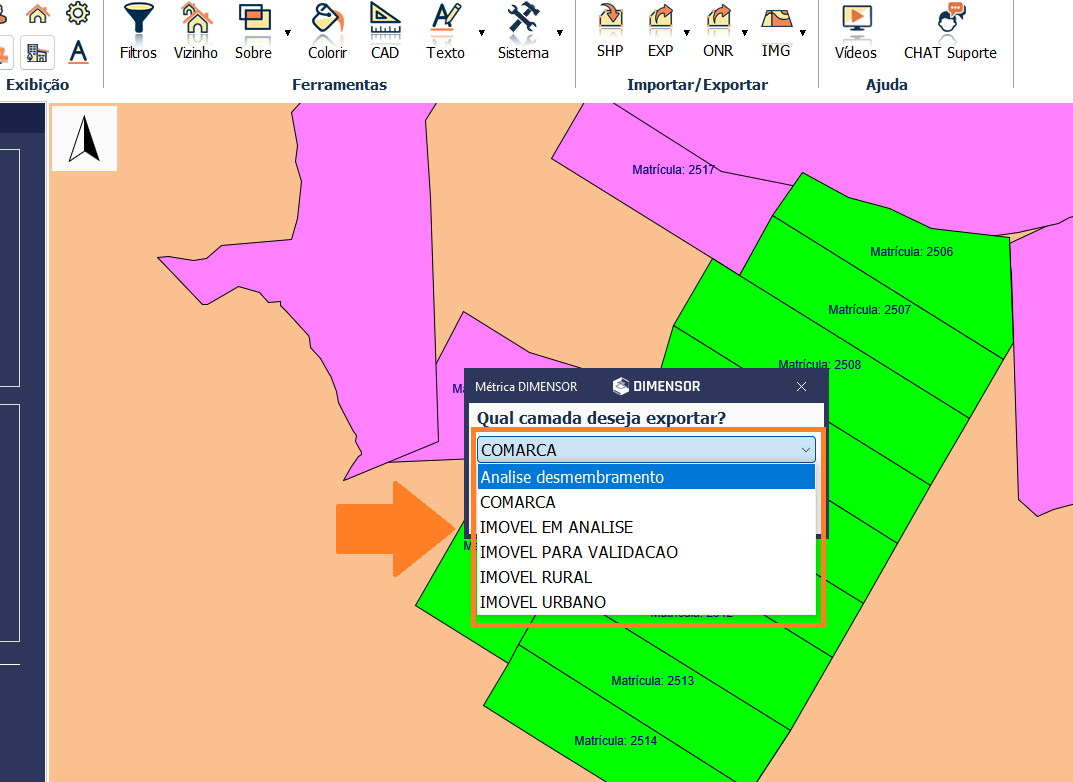Expand the dropdown arrow beside Sistema
The width and height of the screenshot is (1073, 782).
pos(560,32)
